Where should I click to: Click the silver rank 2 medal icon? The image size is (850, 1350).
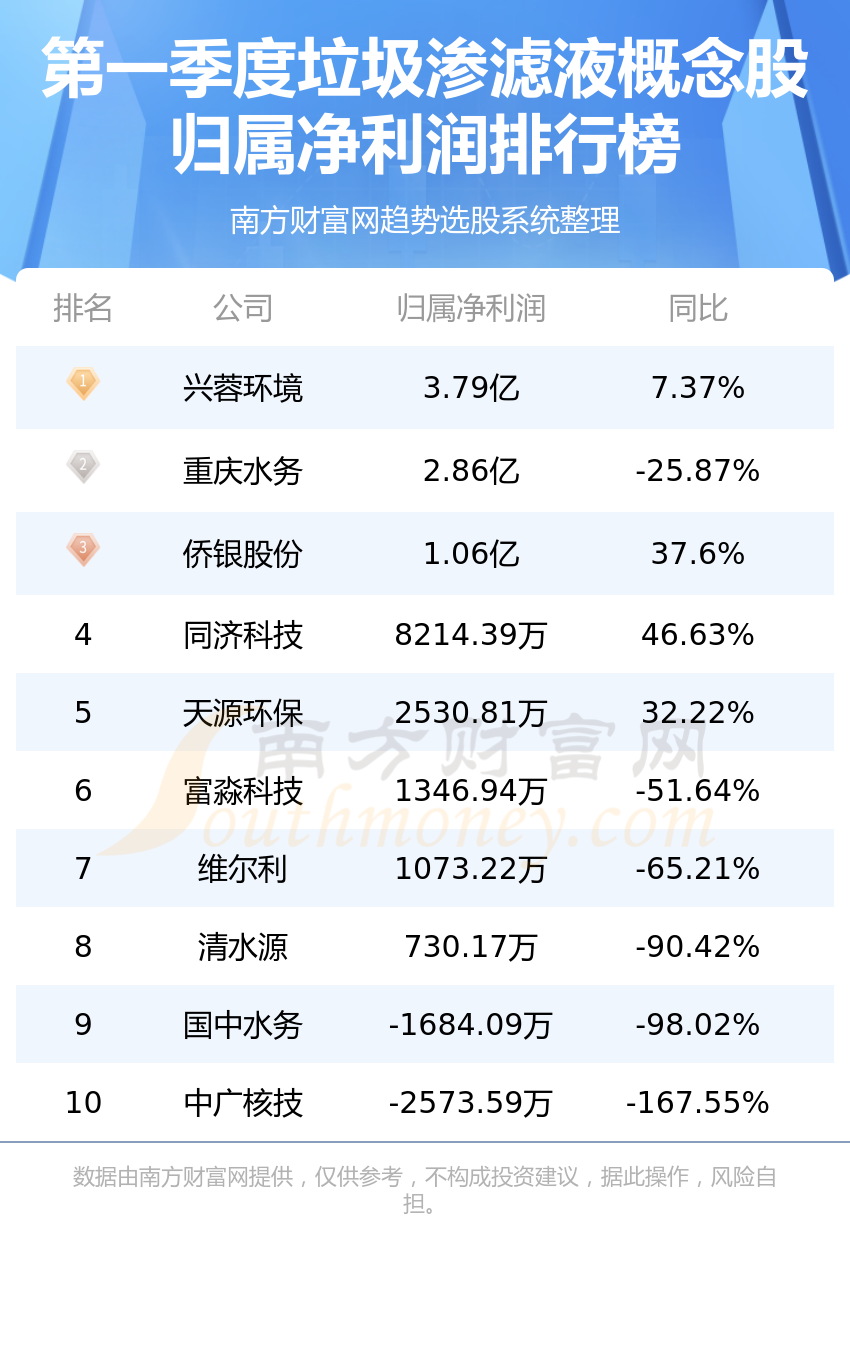[83, 467]
